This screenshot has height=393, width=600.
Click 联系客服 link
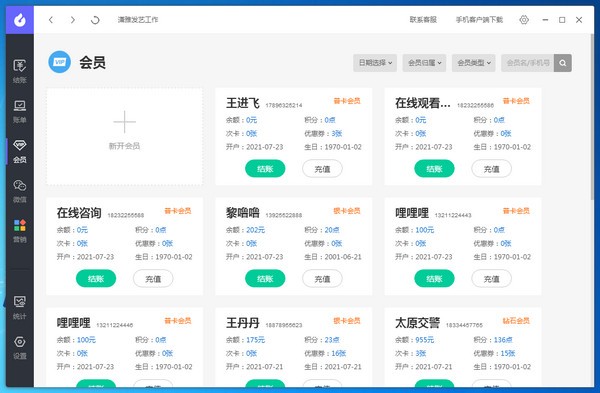[x=423, y=20]
